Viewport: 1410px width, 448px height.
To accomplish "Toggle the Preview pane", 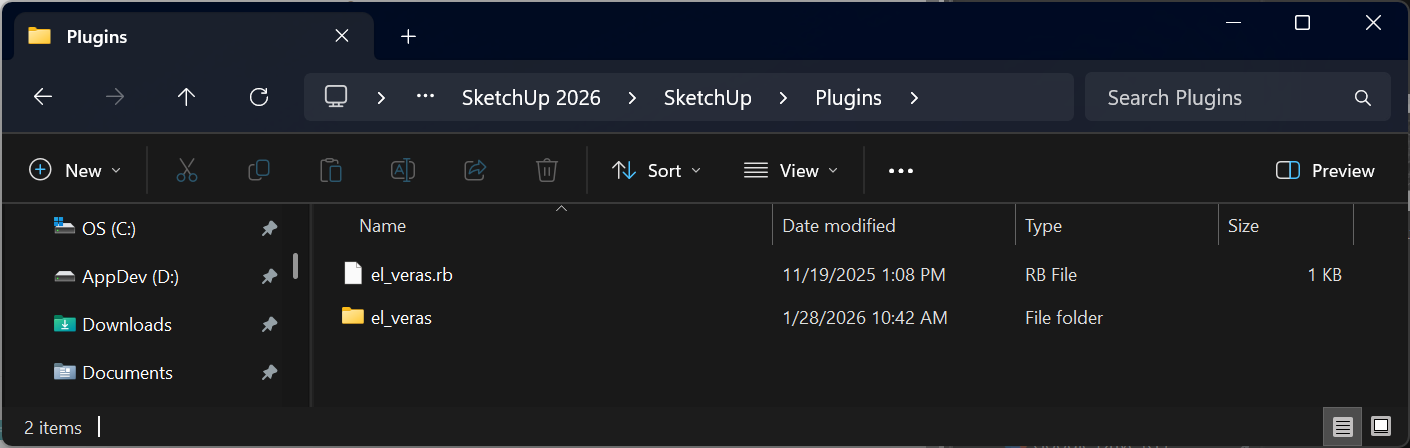I will (1326, 170).
